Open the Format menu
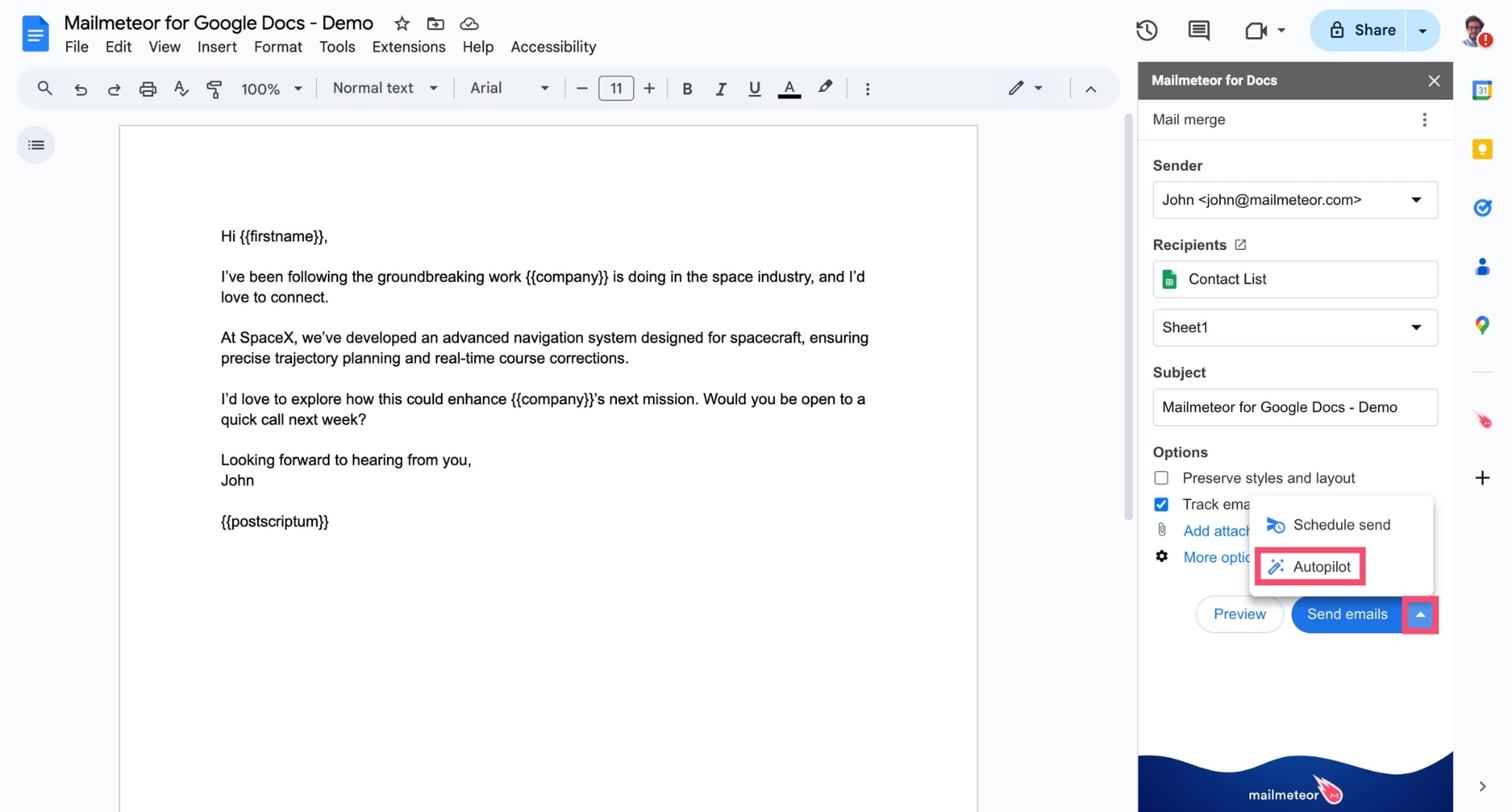1512x812 pixels. click(x=277, y=47)
